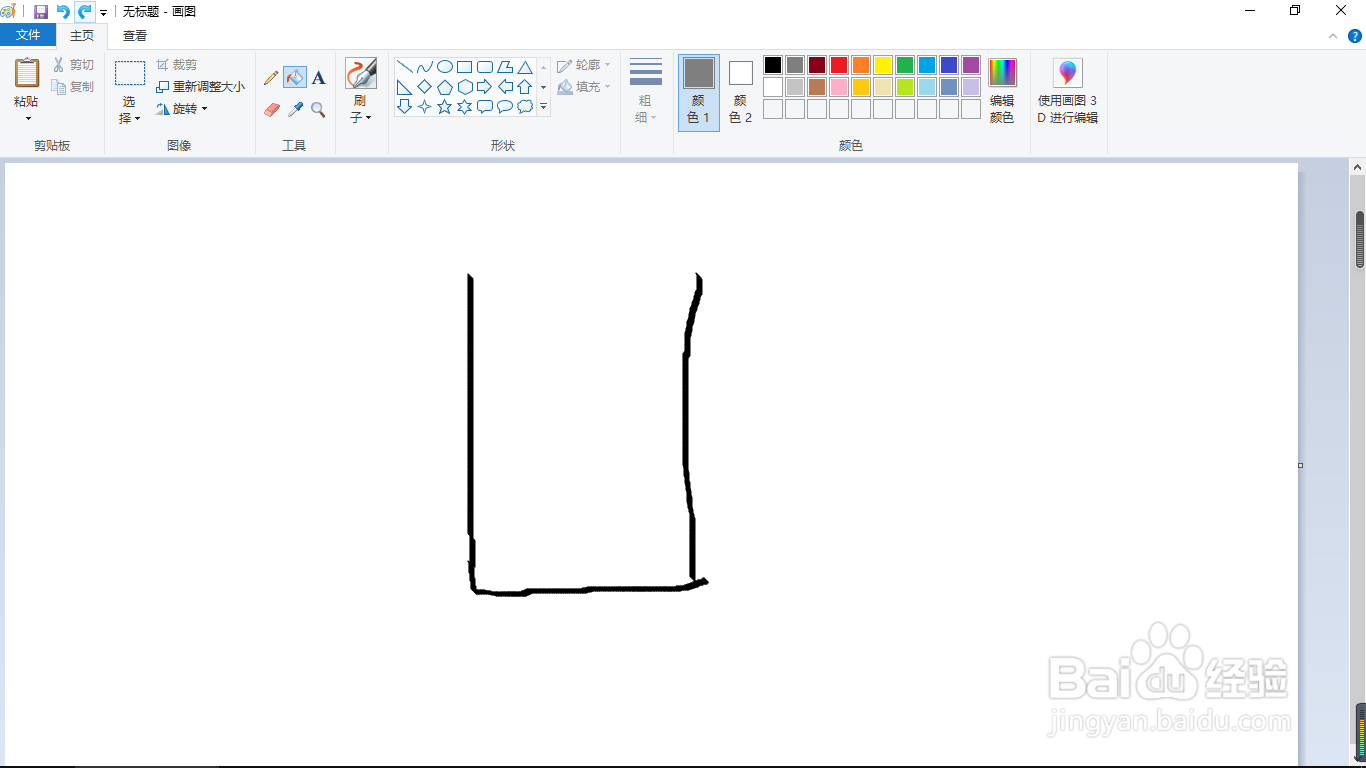Screen dimensions: 1366x768
Task: Select the Color picker eyedropper tool
Action: coord(295,110)
